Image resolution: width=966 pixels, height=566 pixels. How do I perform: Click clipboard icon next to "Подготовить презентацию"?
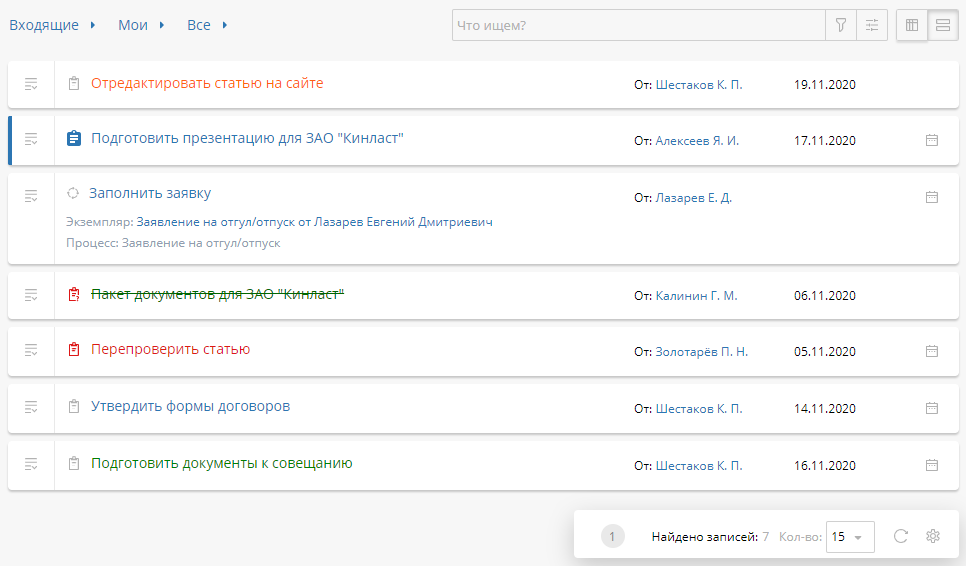tap(73, 139)
